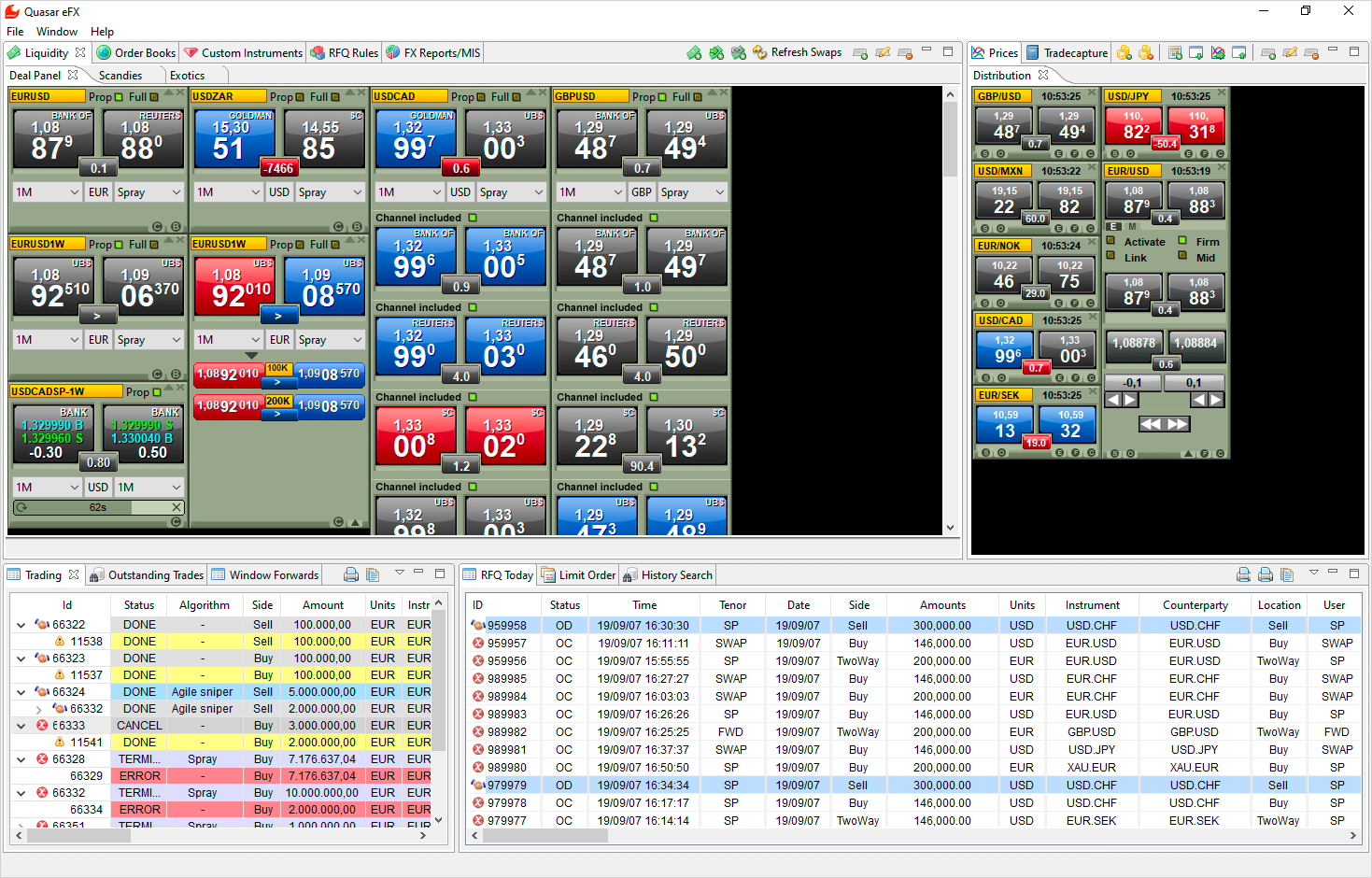Enable the Activate checkbox in EUR/USD tile
This screenshot has height=878, width=1372.
click(x=1111, y=241)
